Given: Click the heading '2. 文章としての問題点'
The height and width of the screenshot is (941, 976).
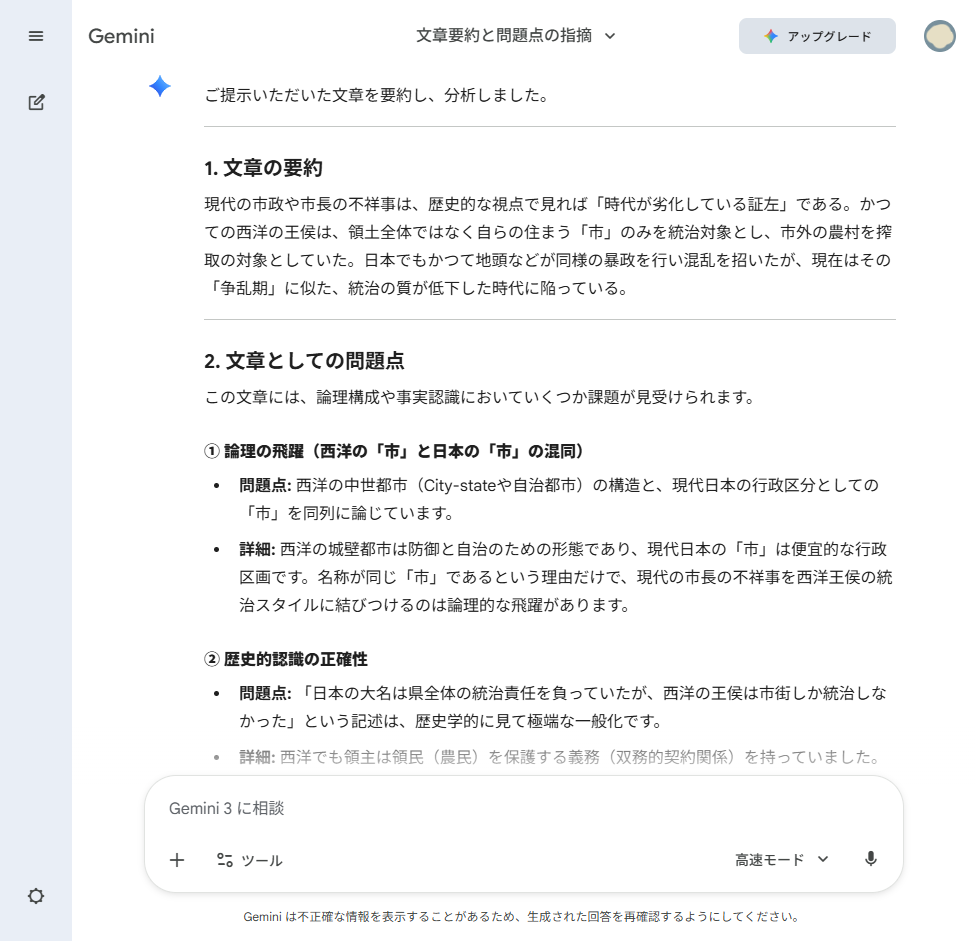Looking at the screenshot, I should tap(304, 361).
